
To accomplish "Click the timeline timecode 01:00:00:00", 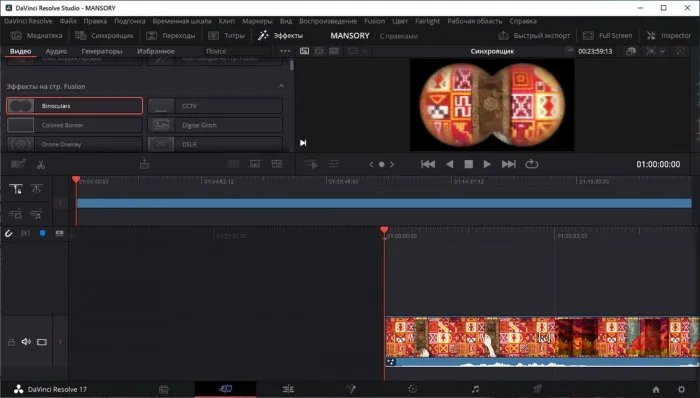I will point(658,165).
